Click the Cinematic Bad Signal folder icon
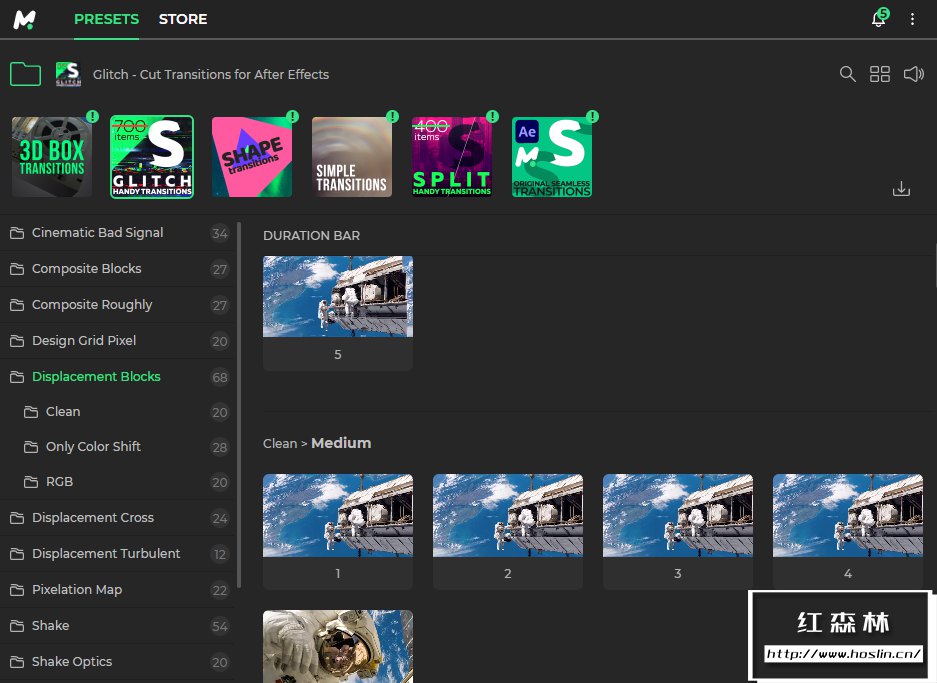 pyautogui.click(x=17, y=233)
